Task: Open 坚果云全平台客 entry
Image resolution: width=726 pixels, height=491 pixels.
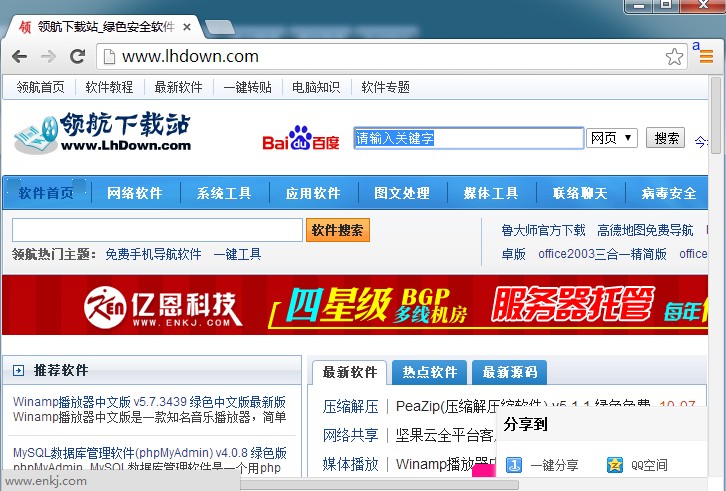Action: click(446, 435)
